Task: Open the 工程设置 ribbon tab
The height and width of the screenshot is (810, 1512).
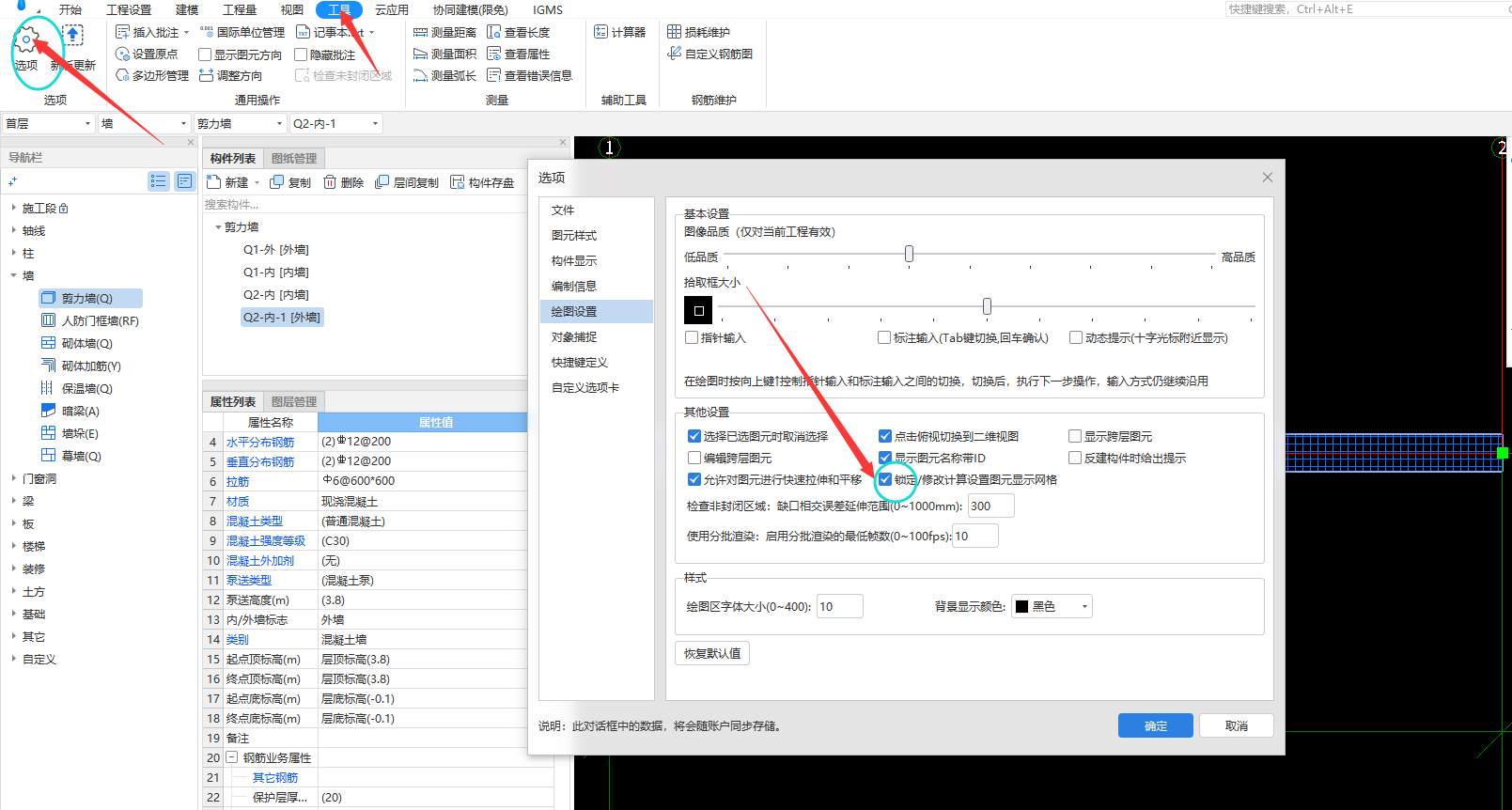Action: pyautogui.click(x=129, y=9)
